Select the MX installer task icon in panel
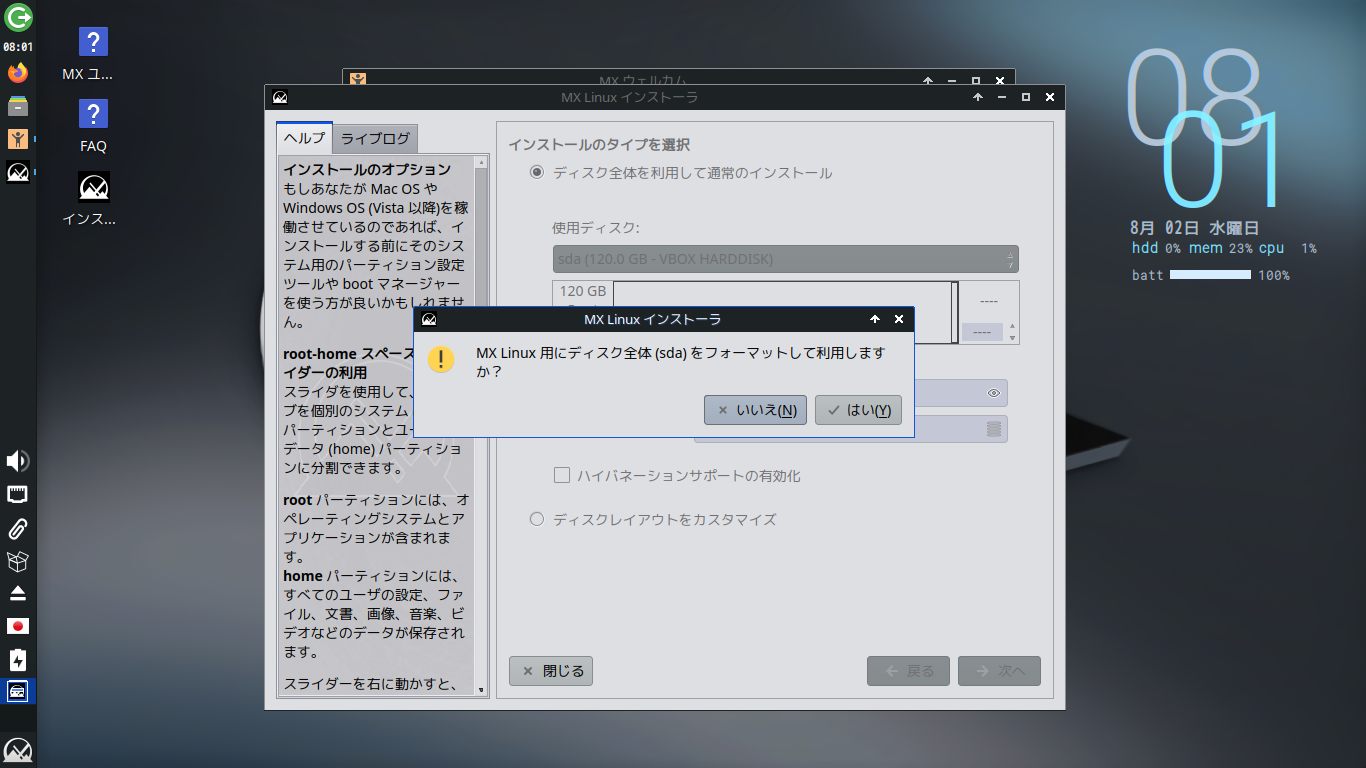 coord(18,172)
